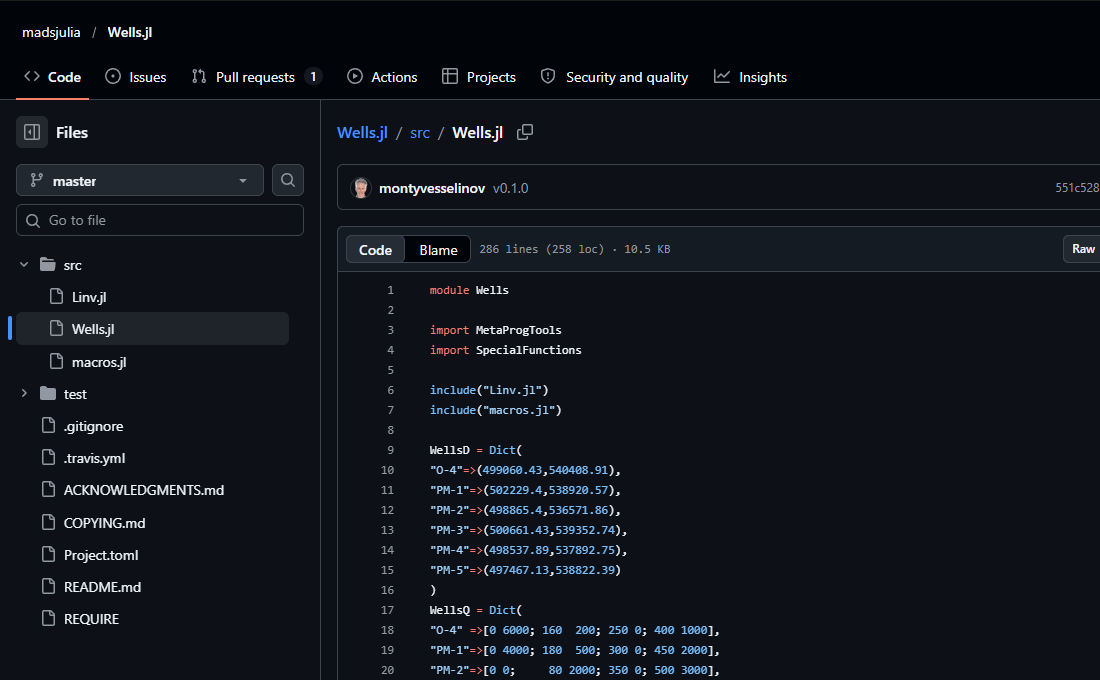Image resolution: width=1100 pixels, height=680 pixels.
Task: Open madsjulia organization link
Action: point(51,32)
